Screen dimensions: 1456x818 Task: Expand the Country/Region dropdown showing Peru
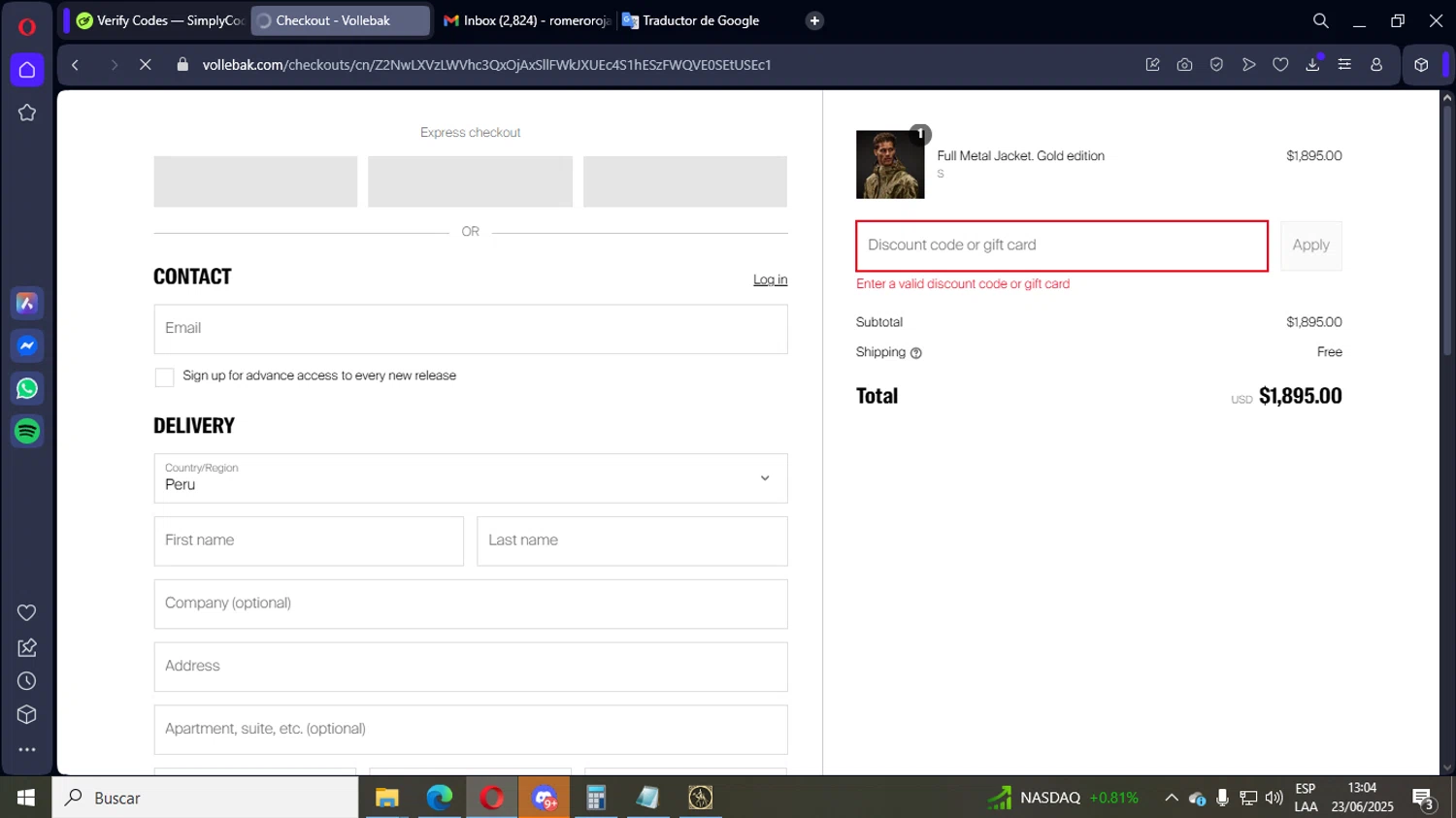471,478
